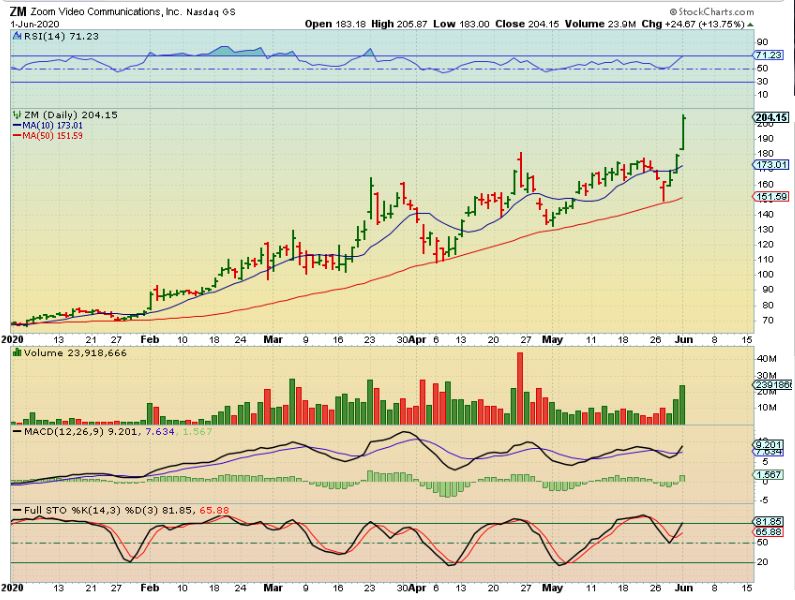Screen dimensions: 795x600
Task: Click the 1.567 tag on the MACD right axis
Action: 769,475
